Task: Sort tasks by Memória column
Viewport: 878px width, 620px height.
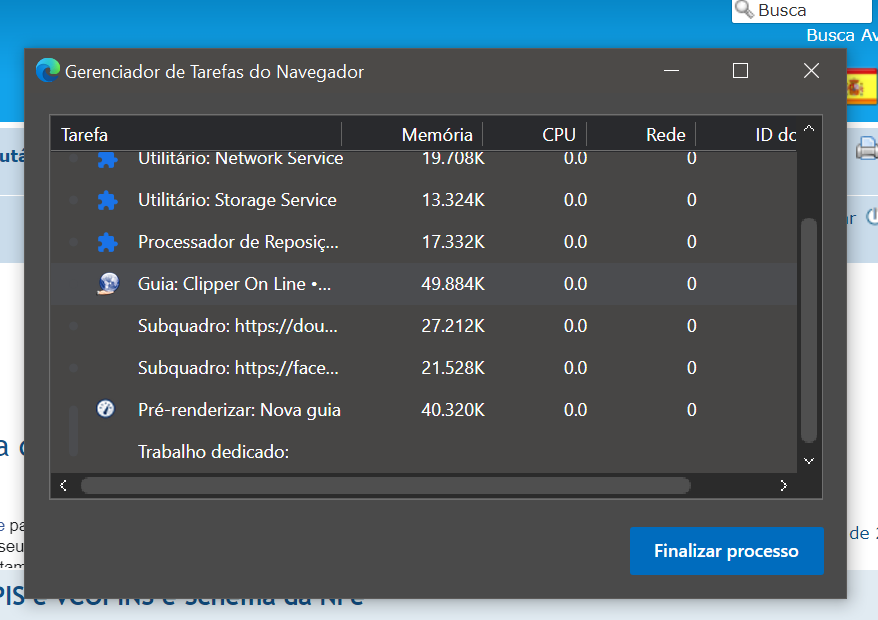Action: [x=436, y=135]
